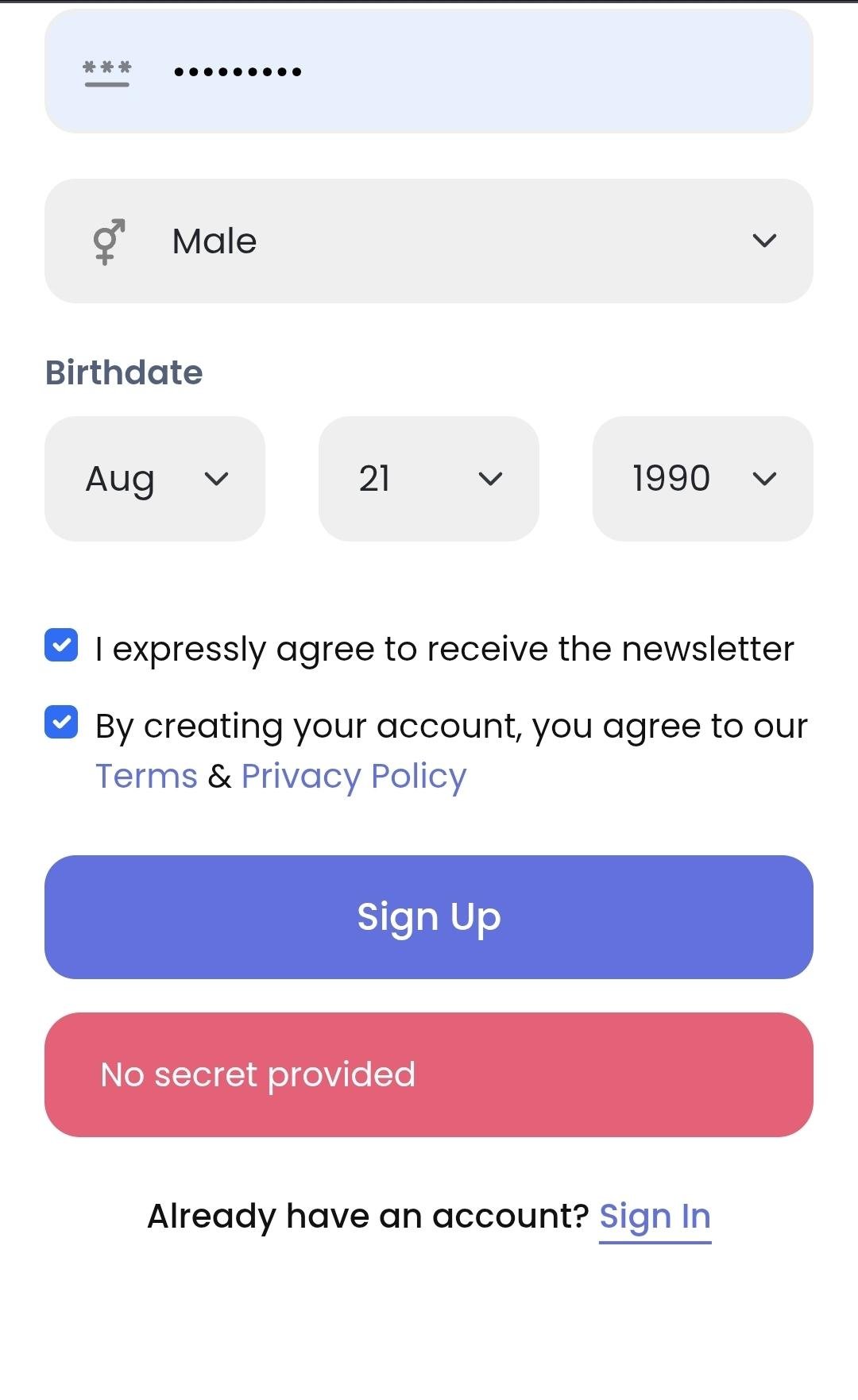Click the gender symbol icon
Screen dimensions: 858x1400
pyautogui.click(x=109, y=241)
